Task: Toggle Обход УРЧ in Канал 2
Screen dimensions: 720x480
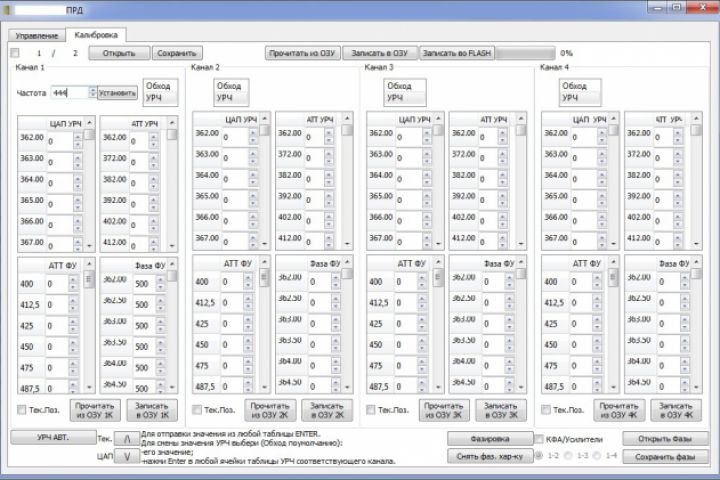Action: coord(231,92)
